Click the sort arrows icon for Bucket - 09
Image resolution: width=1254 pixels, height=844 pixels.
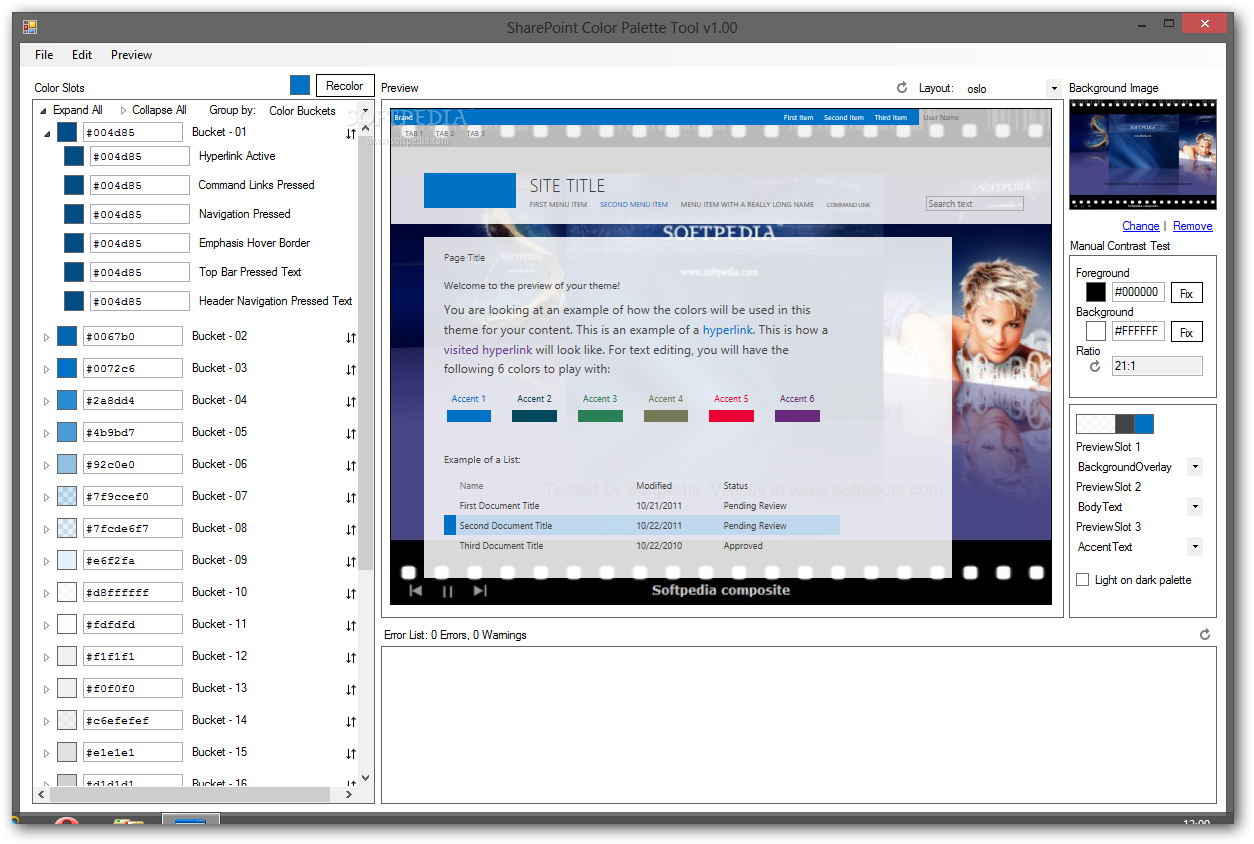coord(351,562)
